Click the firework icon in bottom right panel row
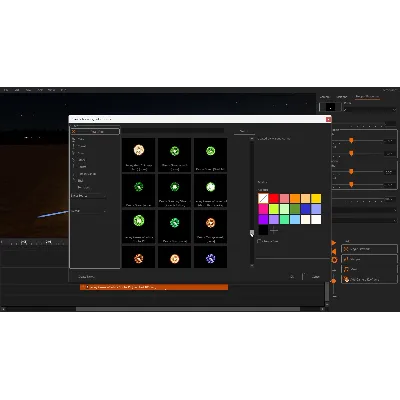This screenshot has width=400, height=400. click(x=346, y=279)
